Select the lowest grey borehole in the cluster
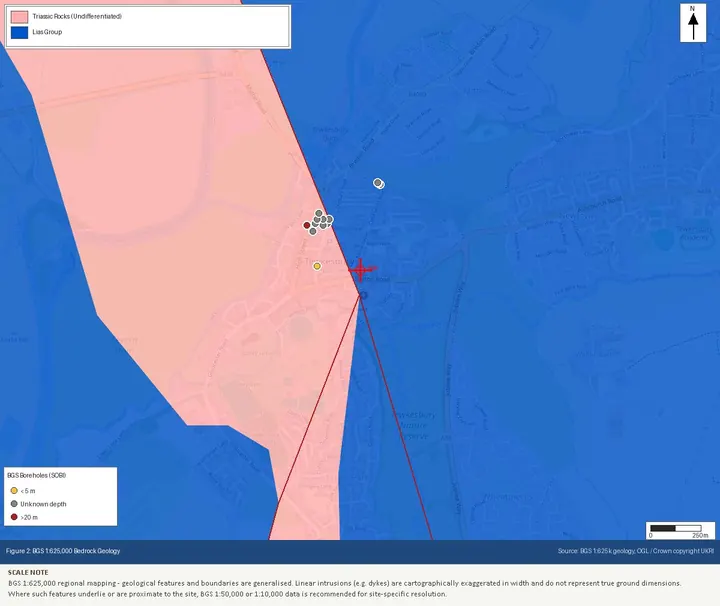The width and height of the screenshot is (720, 606). coord(313,231)
